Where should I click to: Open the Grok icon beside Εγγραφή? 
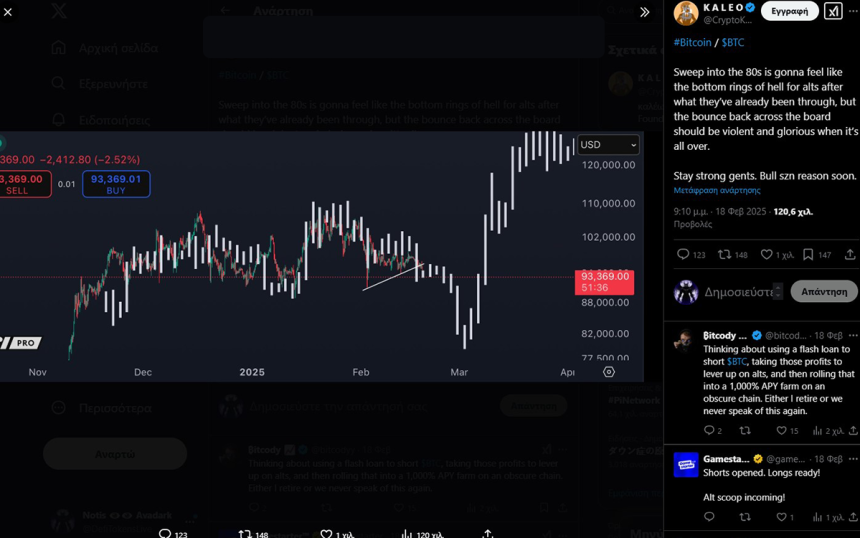coord(833,11)
